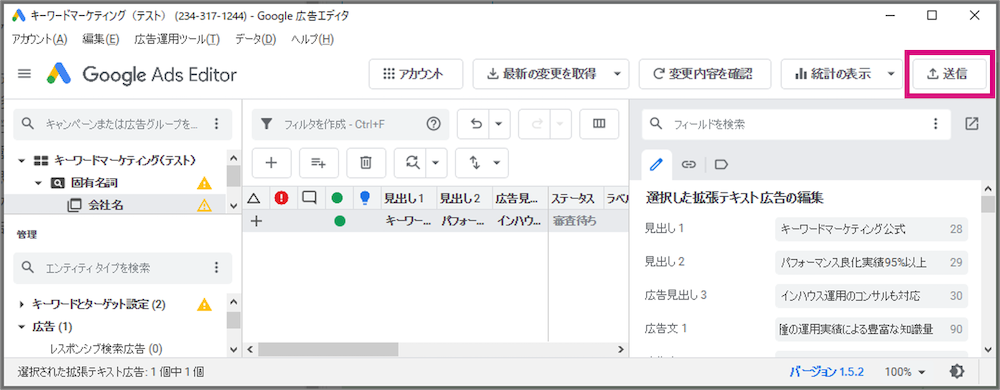Expand the undo history dropdown

[x=499, y=124]
